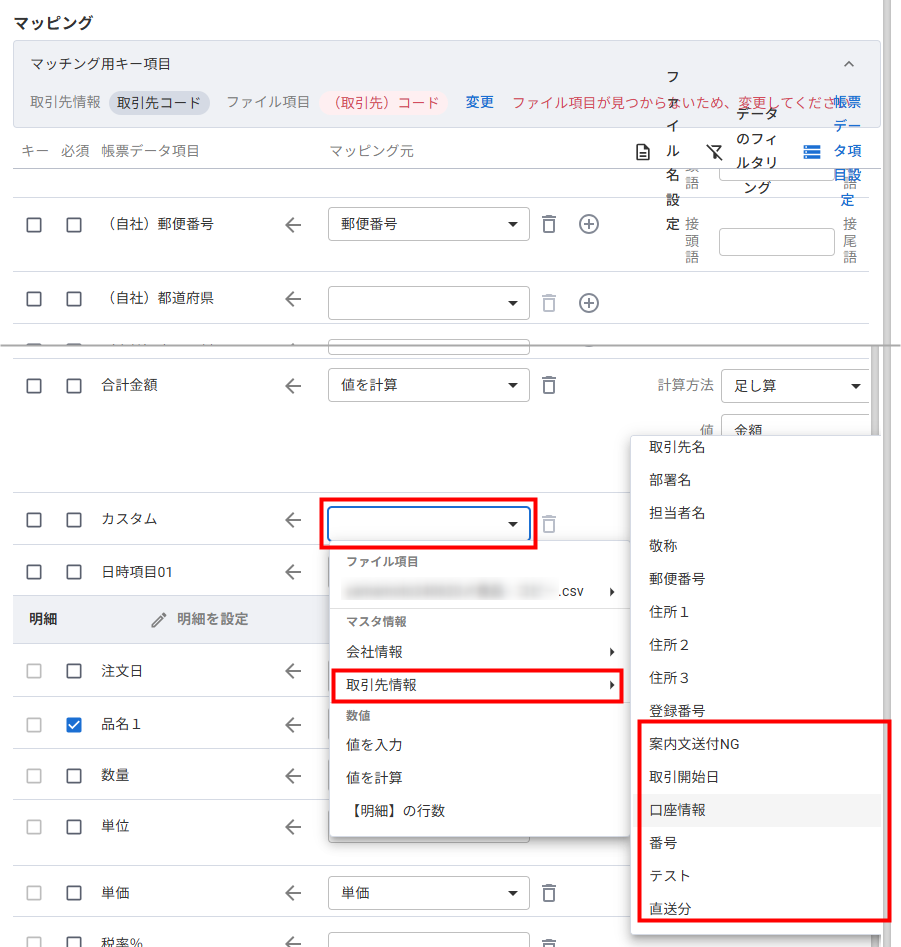Open the 郵便番号 mapping source dropdown
901x947 pixels.
tap(428, 224)
